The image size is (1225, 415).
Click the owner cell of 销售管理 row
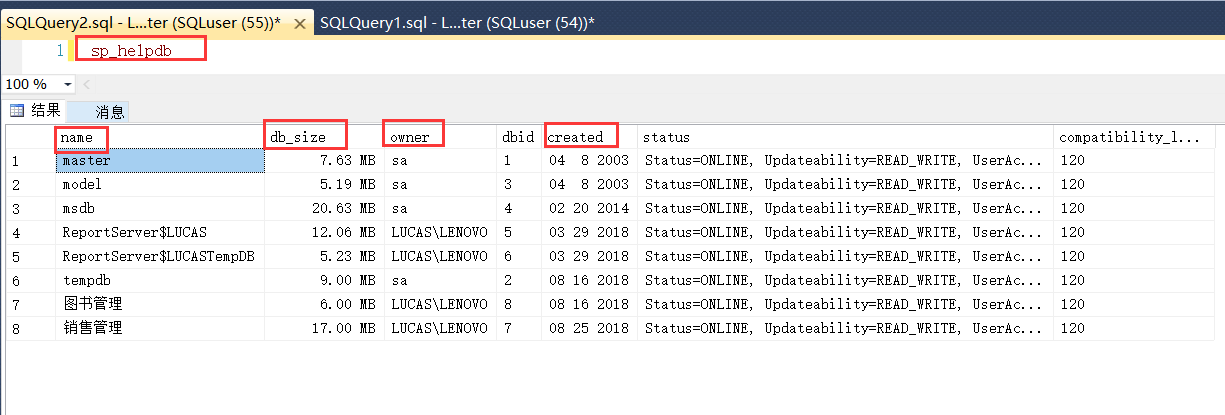click(x=441, y=327)
